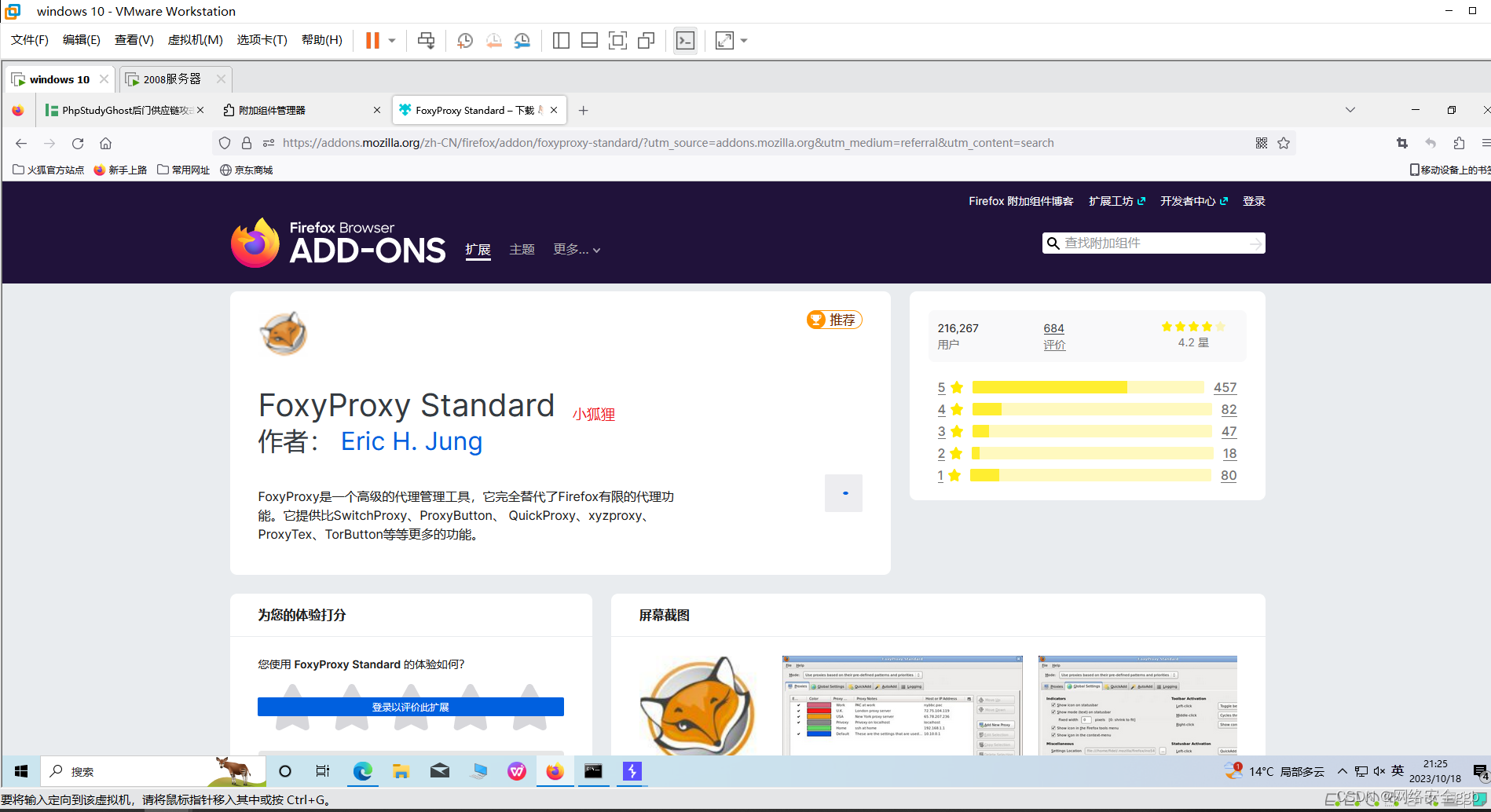
Task: Open the 火狐官方站点 bookmark folder
Action: [49, 170]
